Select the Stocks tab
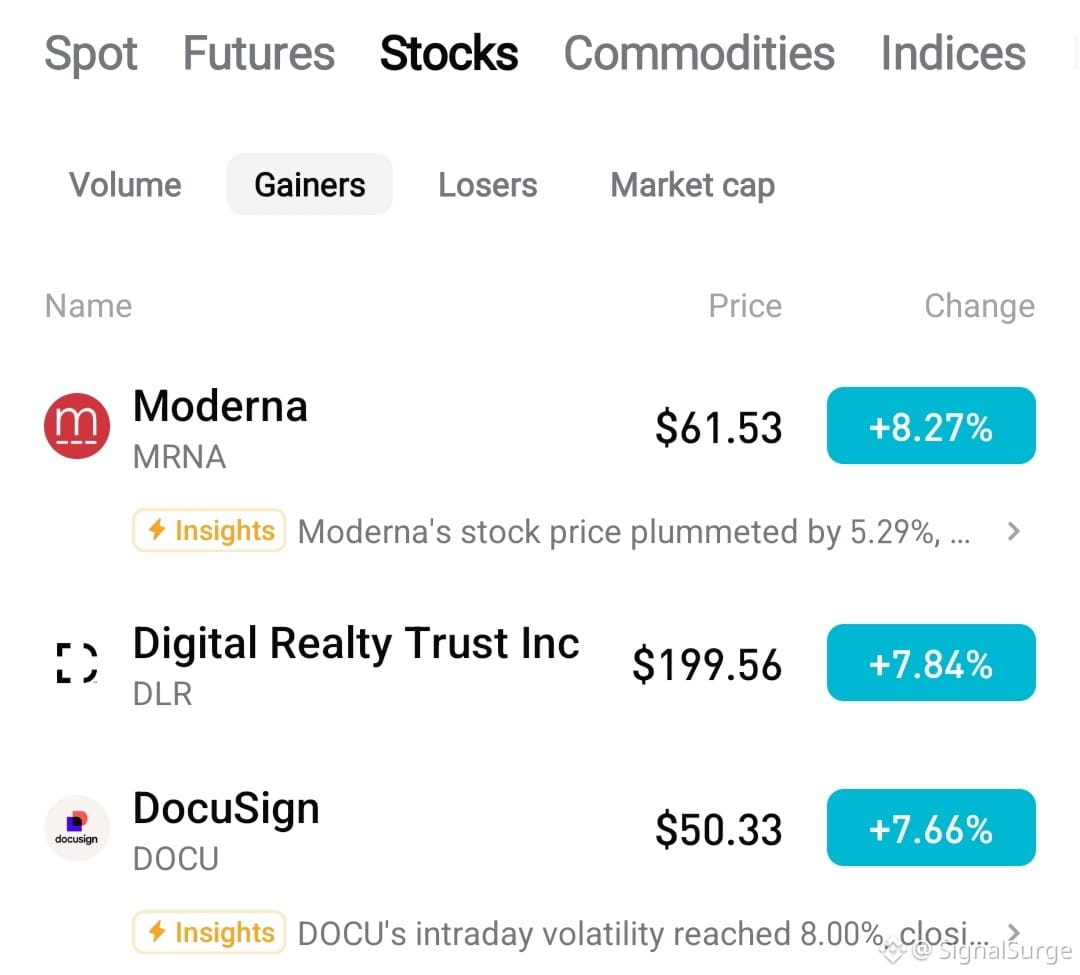The width and height of the screenshot is (1080, 975). pyautogui.click(x=449, y=54)
